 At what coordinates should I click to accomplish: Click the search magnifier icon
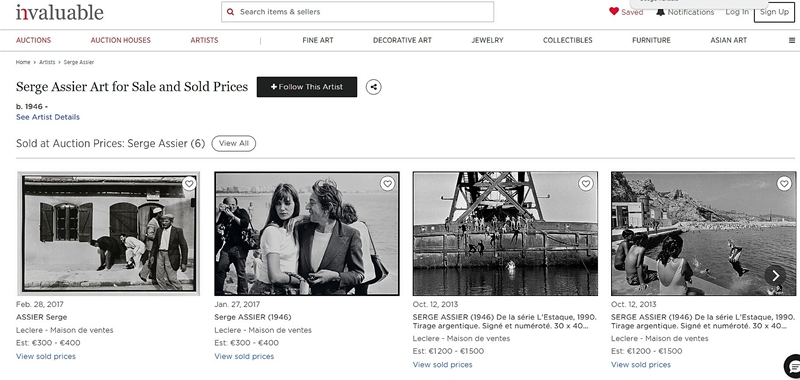[x=231, y=12]
